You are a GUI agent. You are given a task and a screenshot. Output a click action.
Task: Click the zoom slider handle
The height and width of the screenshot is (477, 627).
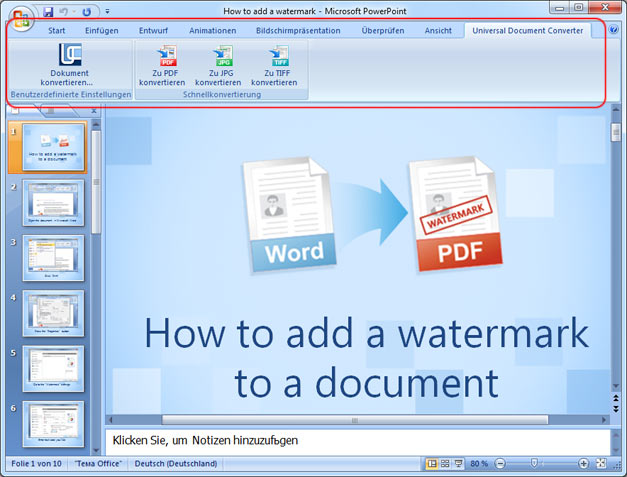(x=533, y=464)
